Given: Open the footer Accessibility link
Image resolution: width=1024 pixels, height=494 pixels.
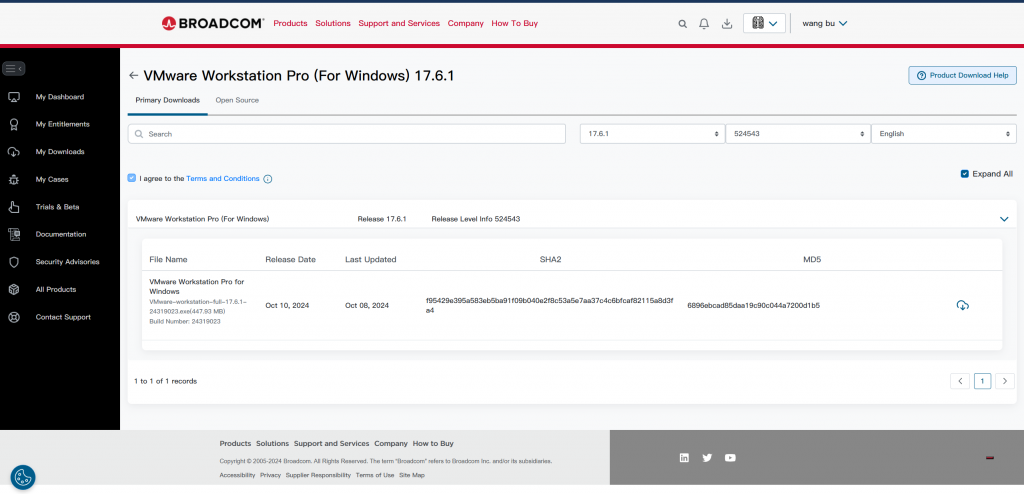Looking at the screenshot, I should (237, 475).
